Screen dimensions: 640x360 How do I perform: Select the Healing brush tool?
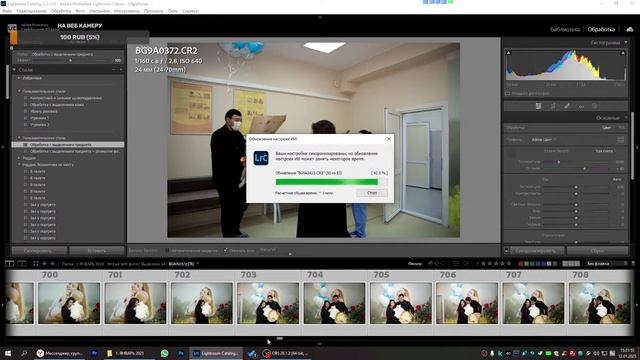point(567,106)
